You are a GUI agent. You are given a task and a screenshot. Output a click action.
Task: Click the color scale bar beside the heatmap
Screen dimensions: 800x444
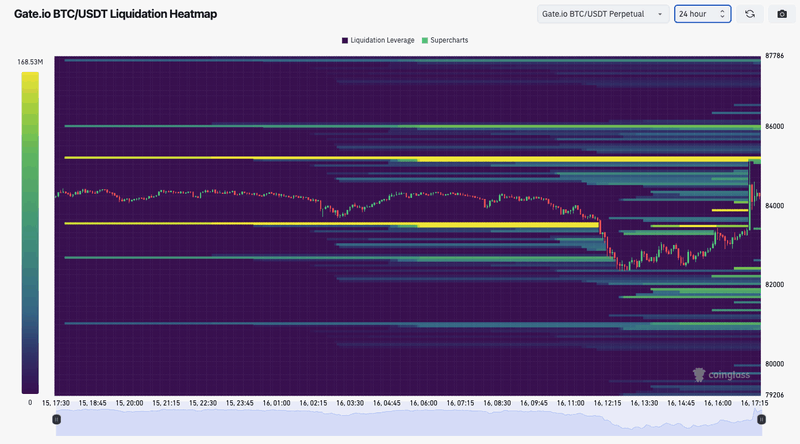[x=30, y=233]
